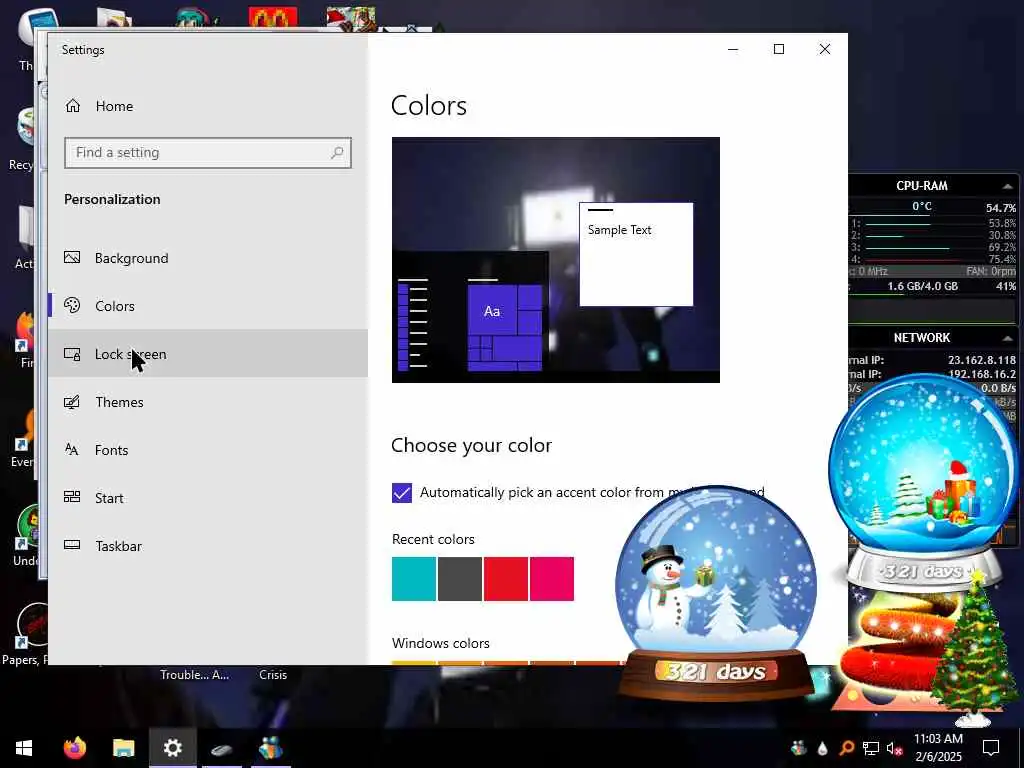Open File Explorer from the taskbar

(123, 748)
